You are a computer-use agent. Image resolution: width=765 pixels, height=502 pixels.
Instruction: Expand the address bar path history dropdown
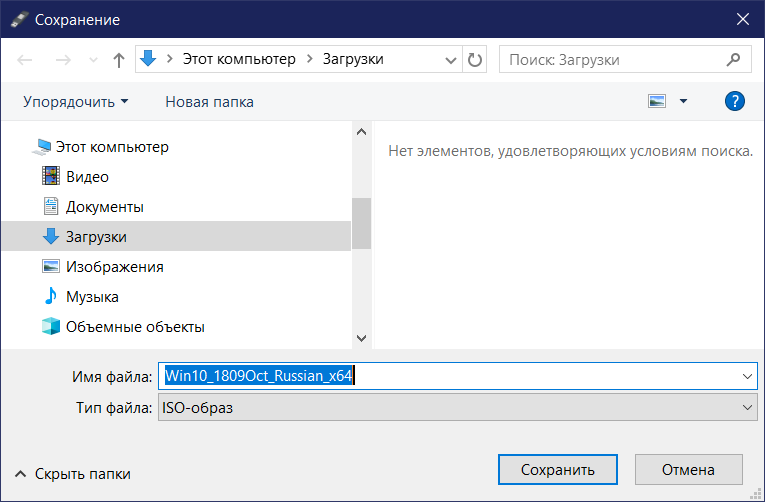[451, 60]
